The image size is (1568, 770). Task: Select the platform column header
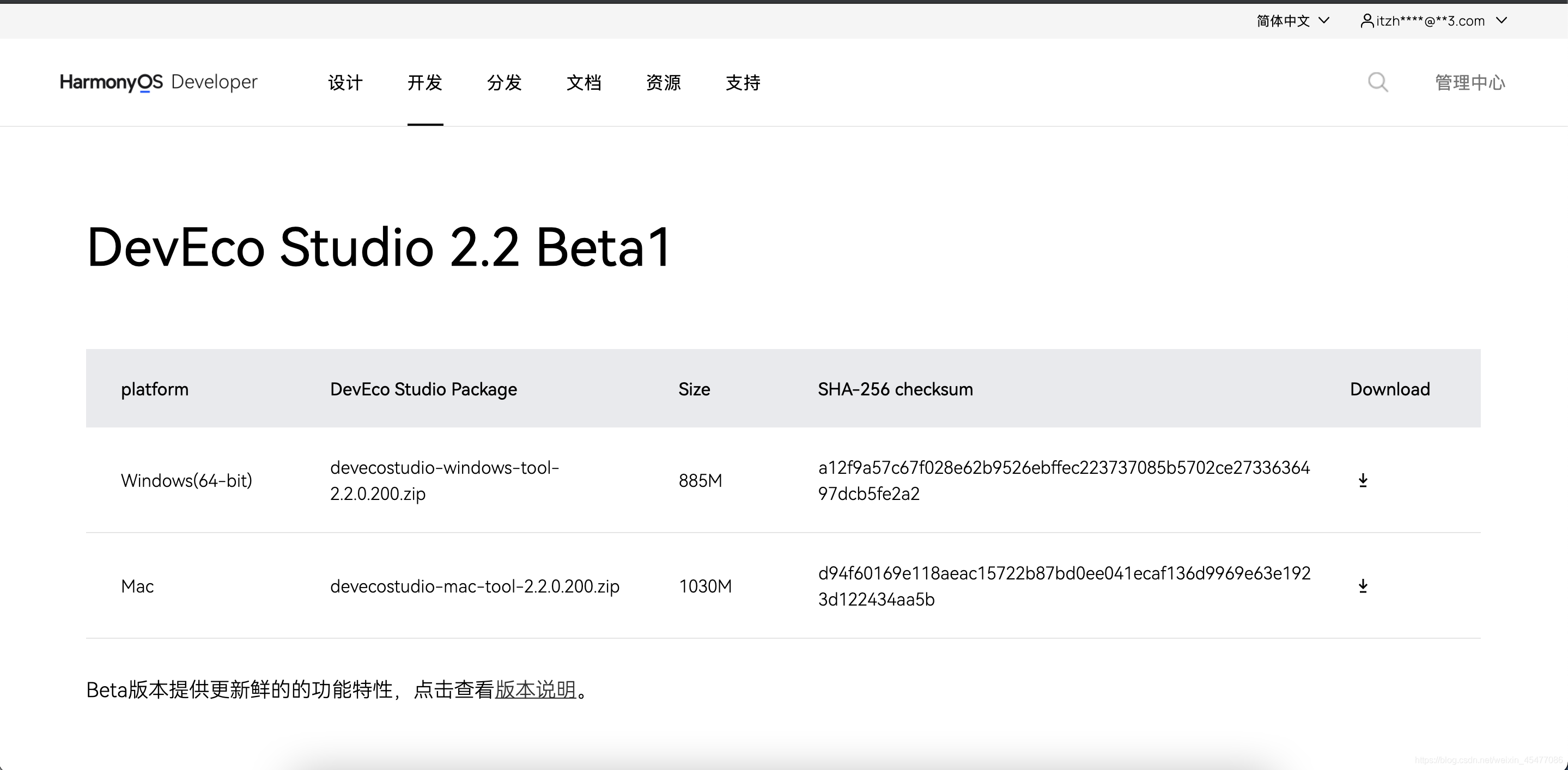point(155,389)
